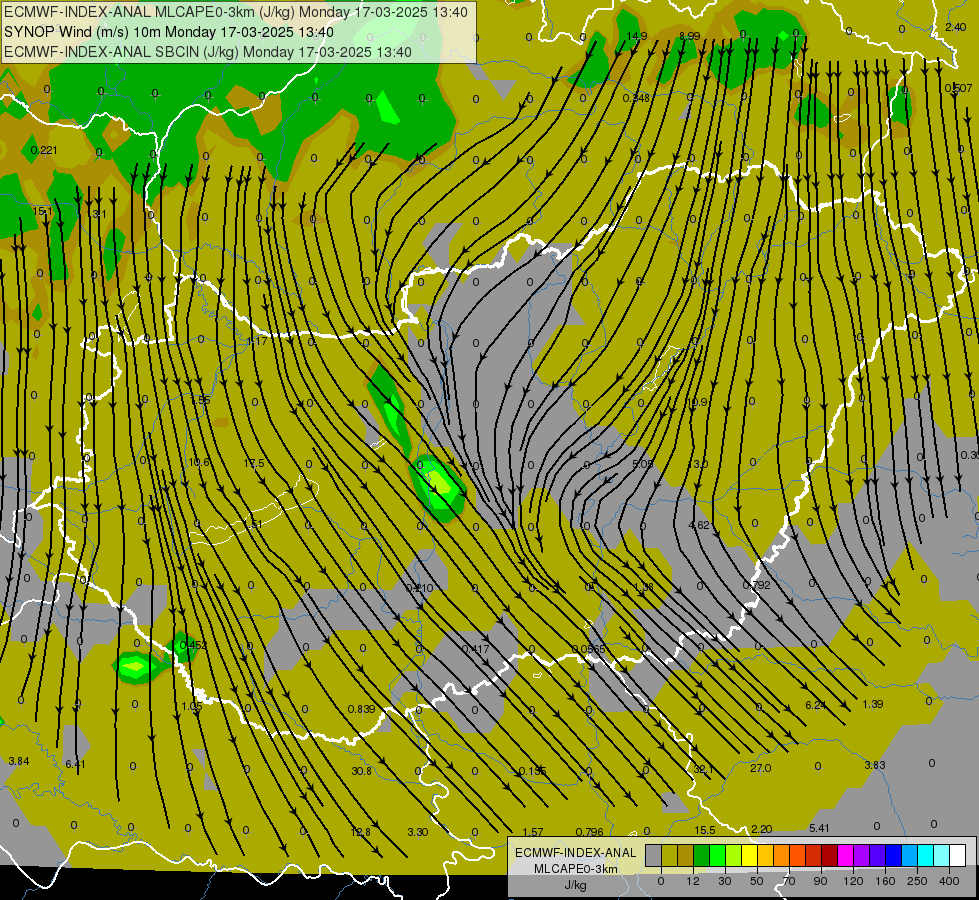Screen dimensions: 979x900
Task: Click the legend scale value 250
Action: pyautogui.click(x=917, y=881)
